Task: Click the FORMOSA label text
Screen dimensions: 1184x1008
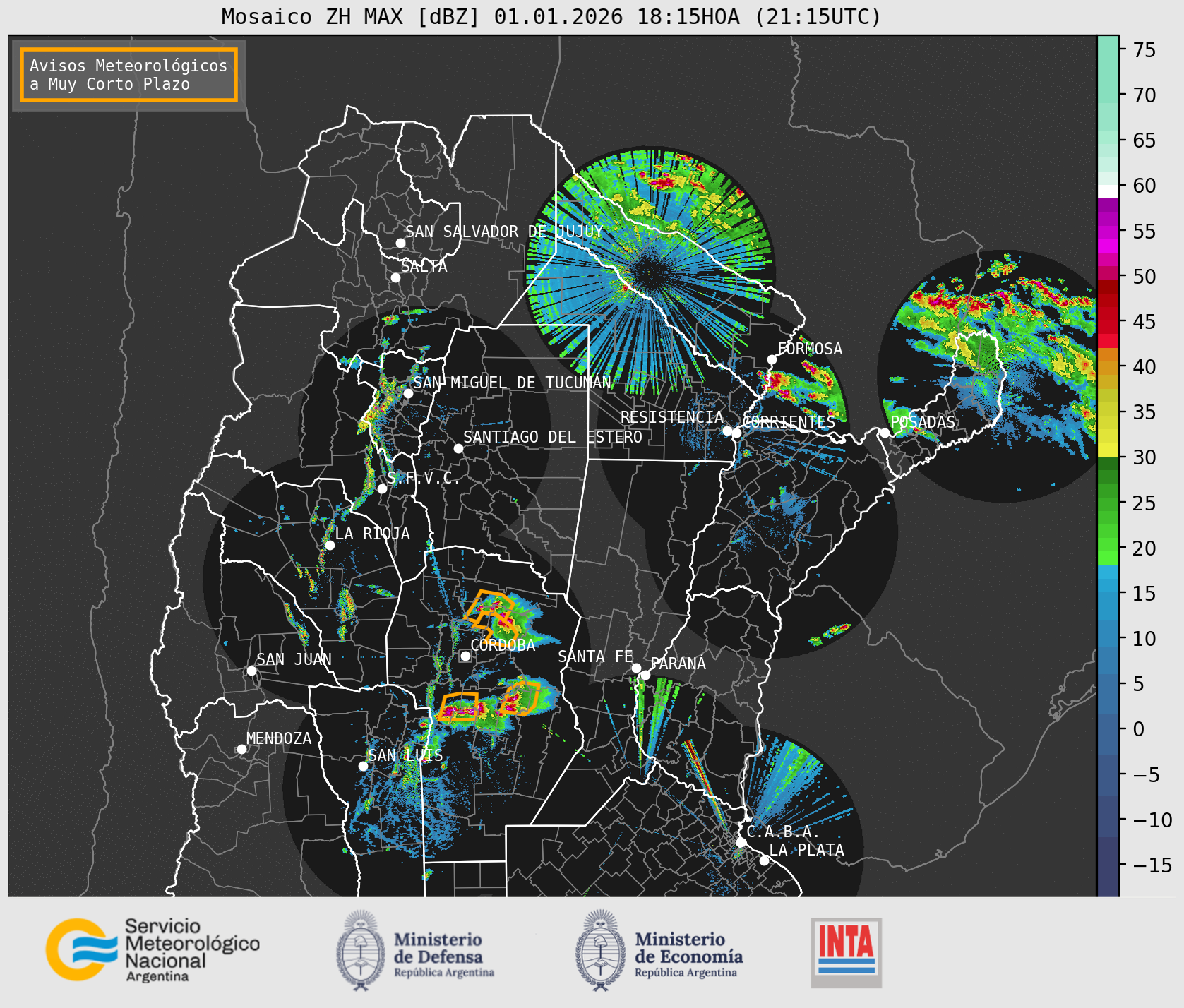Action: (x=810, y=349)
